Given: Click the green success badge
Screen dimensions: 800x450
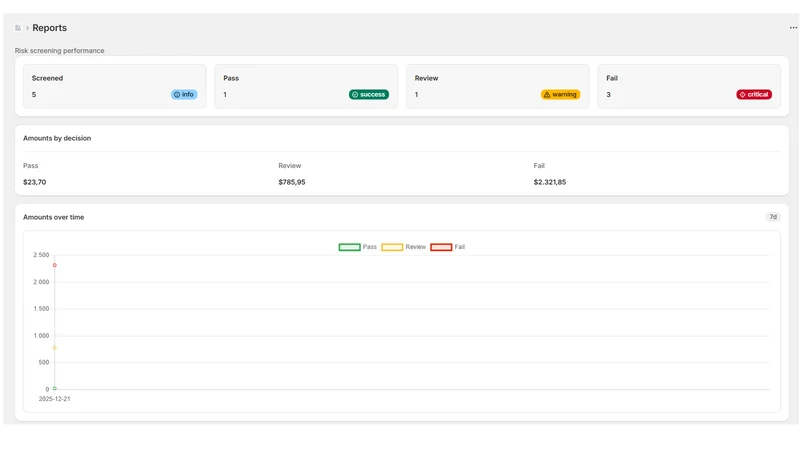Looking at the screenshot, I should click(x=368, y=94).
